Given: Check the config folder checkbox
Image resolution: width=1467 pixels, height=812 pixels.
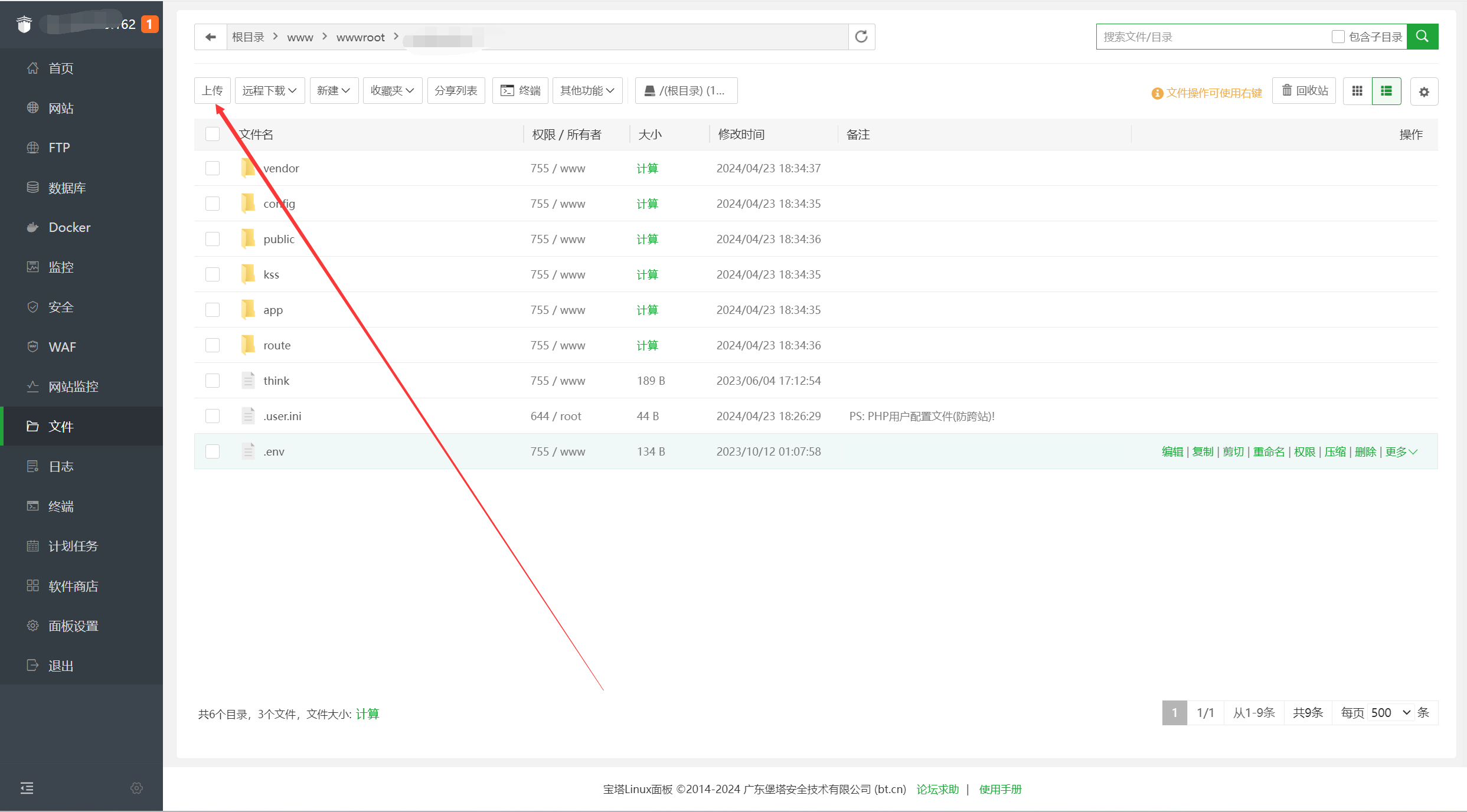Looking at the screenshot, I should 213,204.
